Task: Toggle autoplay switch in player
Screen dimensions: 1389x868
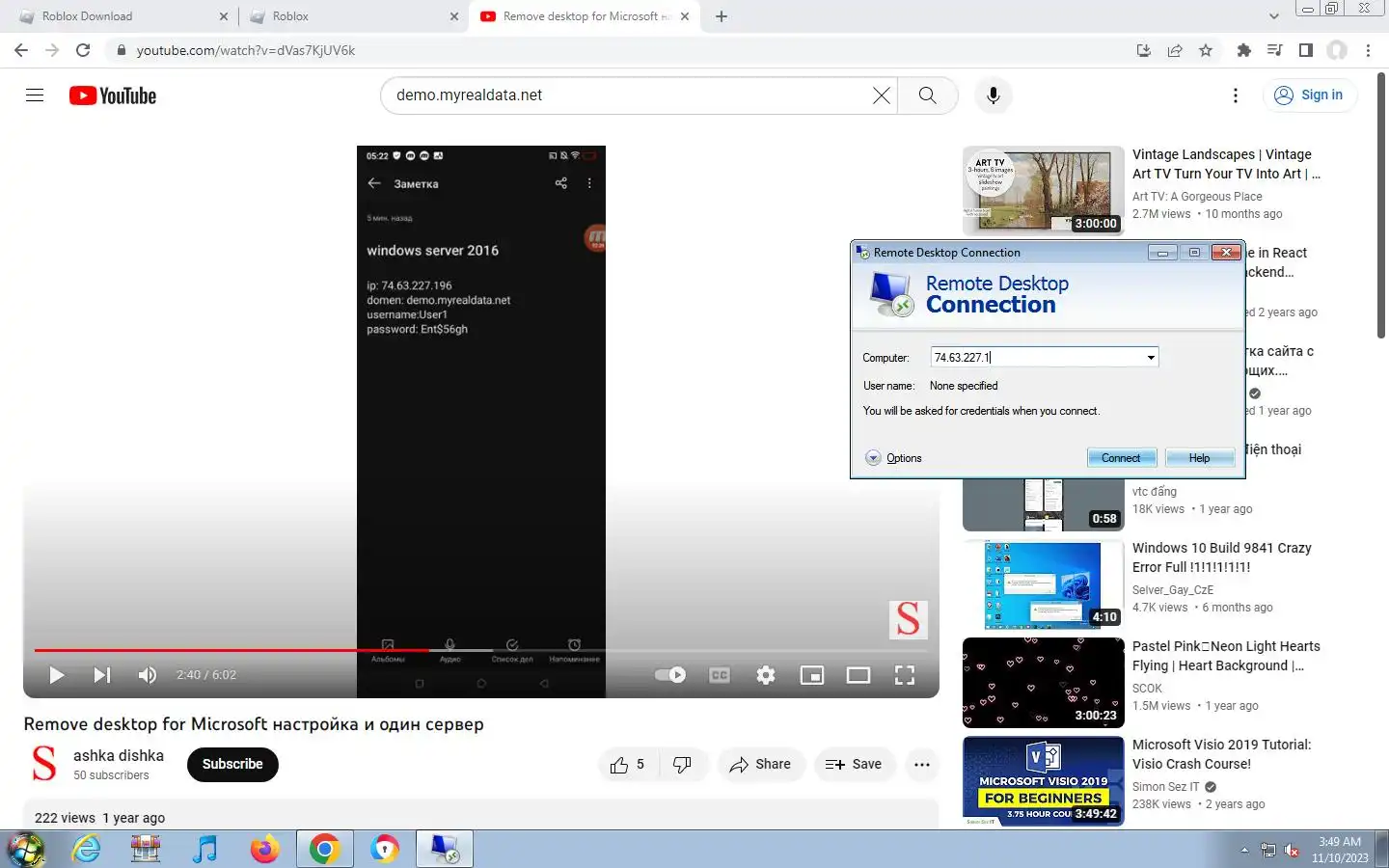Action: click(670, 675)
